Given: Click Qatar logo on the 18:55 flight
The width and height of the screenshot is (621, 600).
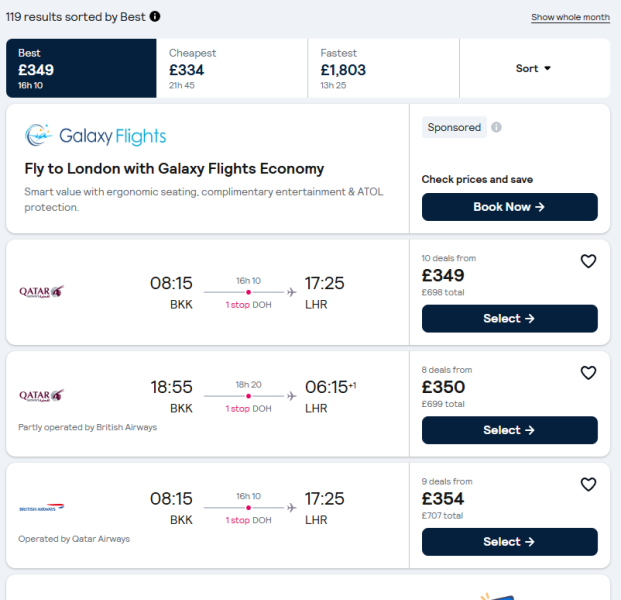Looking at the screenshot, I should [42, 395].
